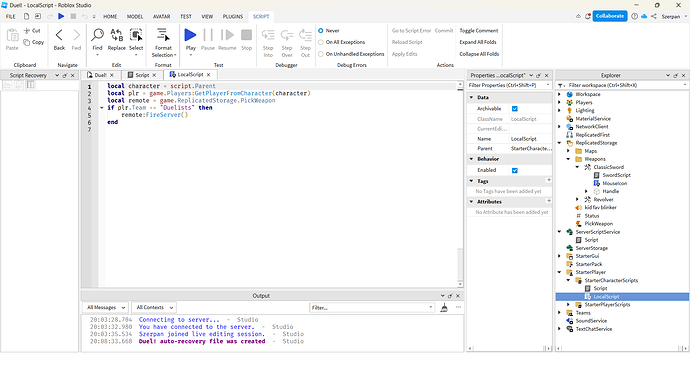Switch to the Script document tab
The width and height of the screenshot is (690, 366).
[x=142, y=75]
